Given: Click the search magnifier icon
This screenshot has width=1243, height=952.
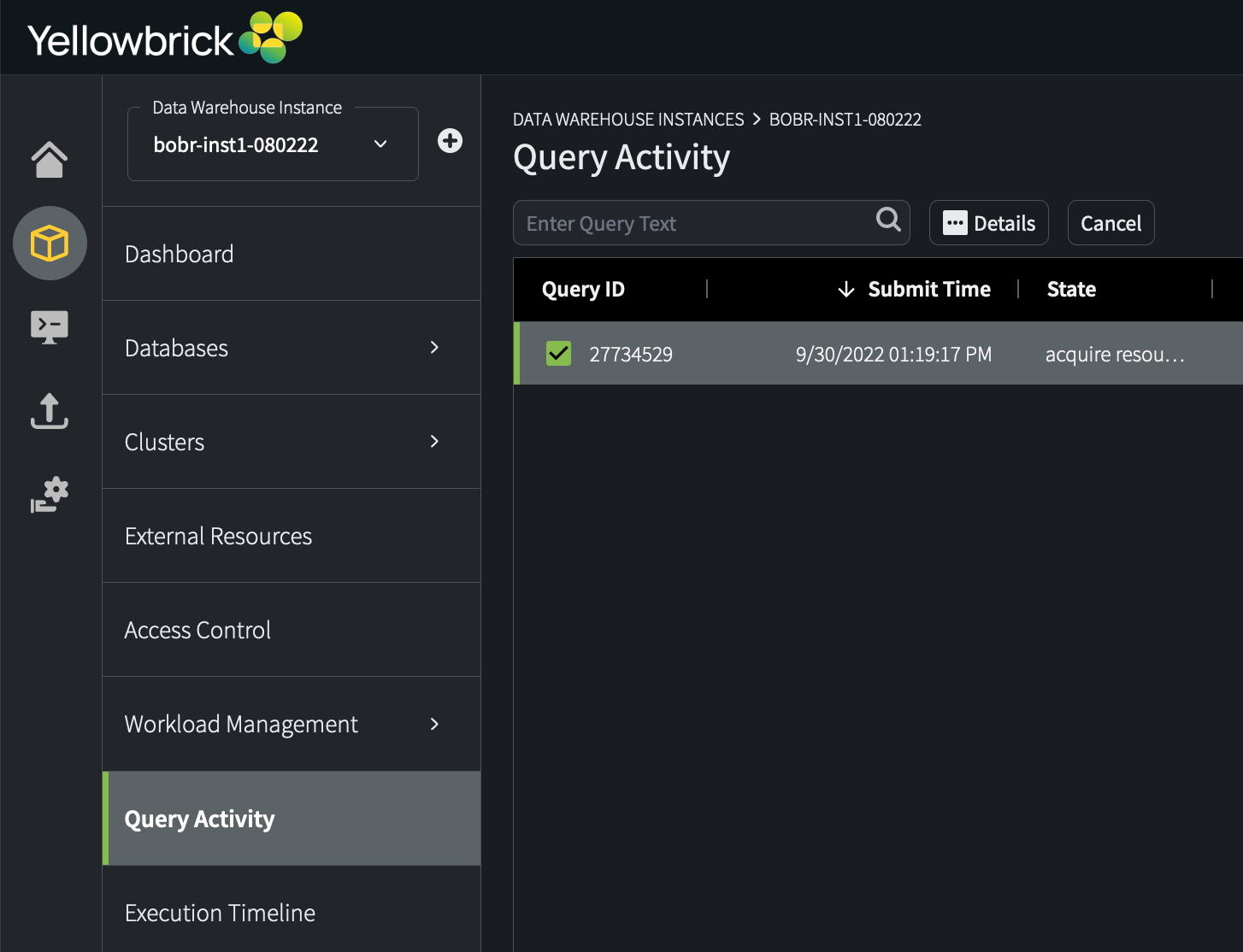Looking at the screenshot, I should pos(888,220).
